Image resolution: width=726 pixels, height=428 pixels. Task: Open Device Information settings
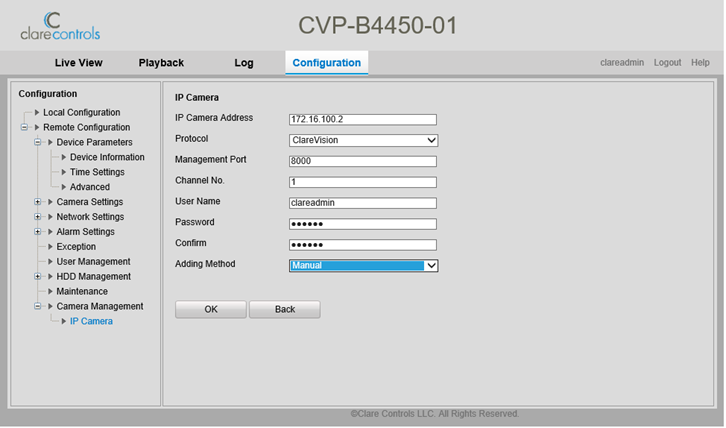point(107,157)
